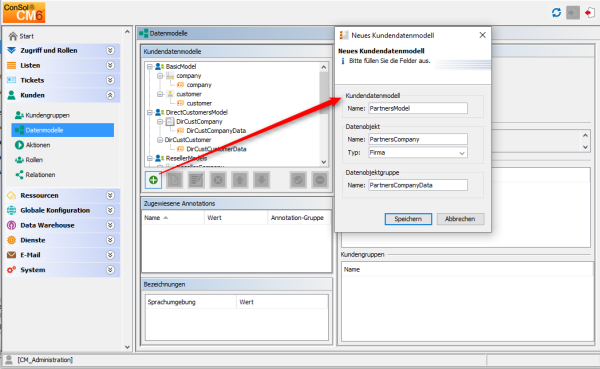Click the Kundendatenmodell Name field
This screenshot has width=600, height=369.
click(418, 108)
